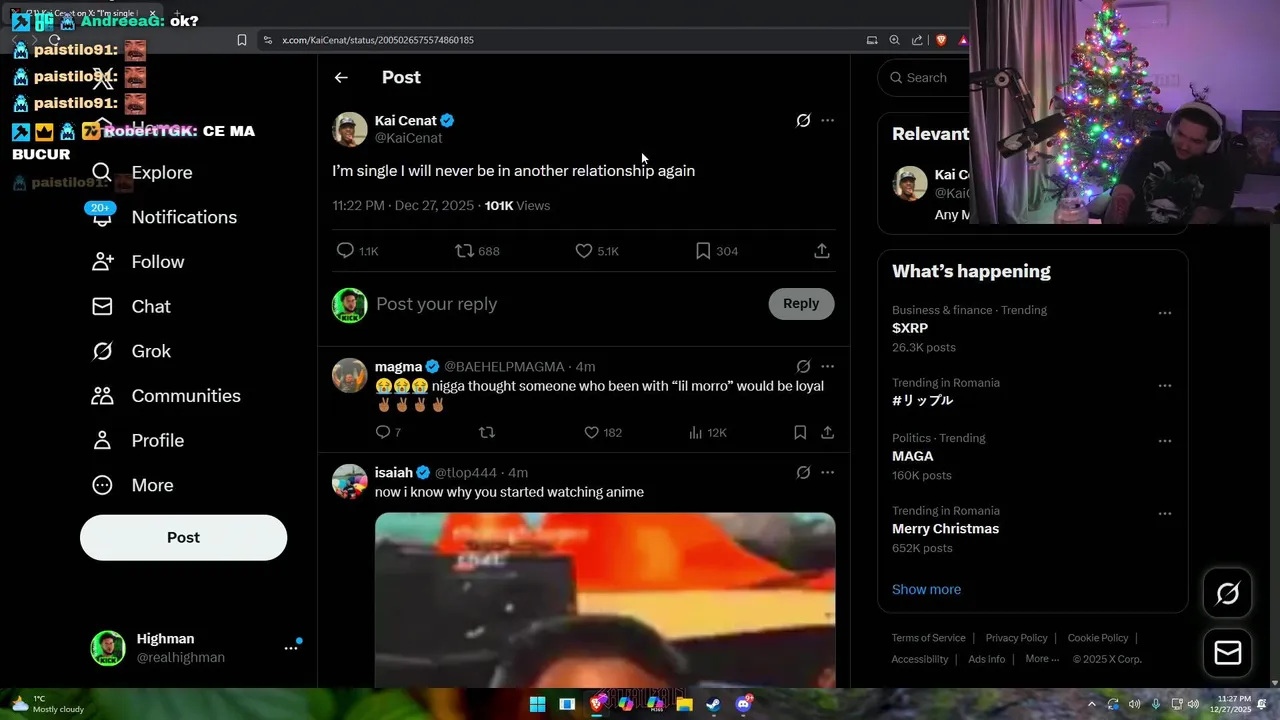Open File Explorer from the taskbar
Image resolution: width=1280 pixels, height=720 pixels.
coord(684,704)
